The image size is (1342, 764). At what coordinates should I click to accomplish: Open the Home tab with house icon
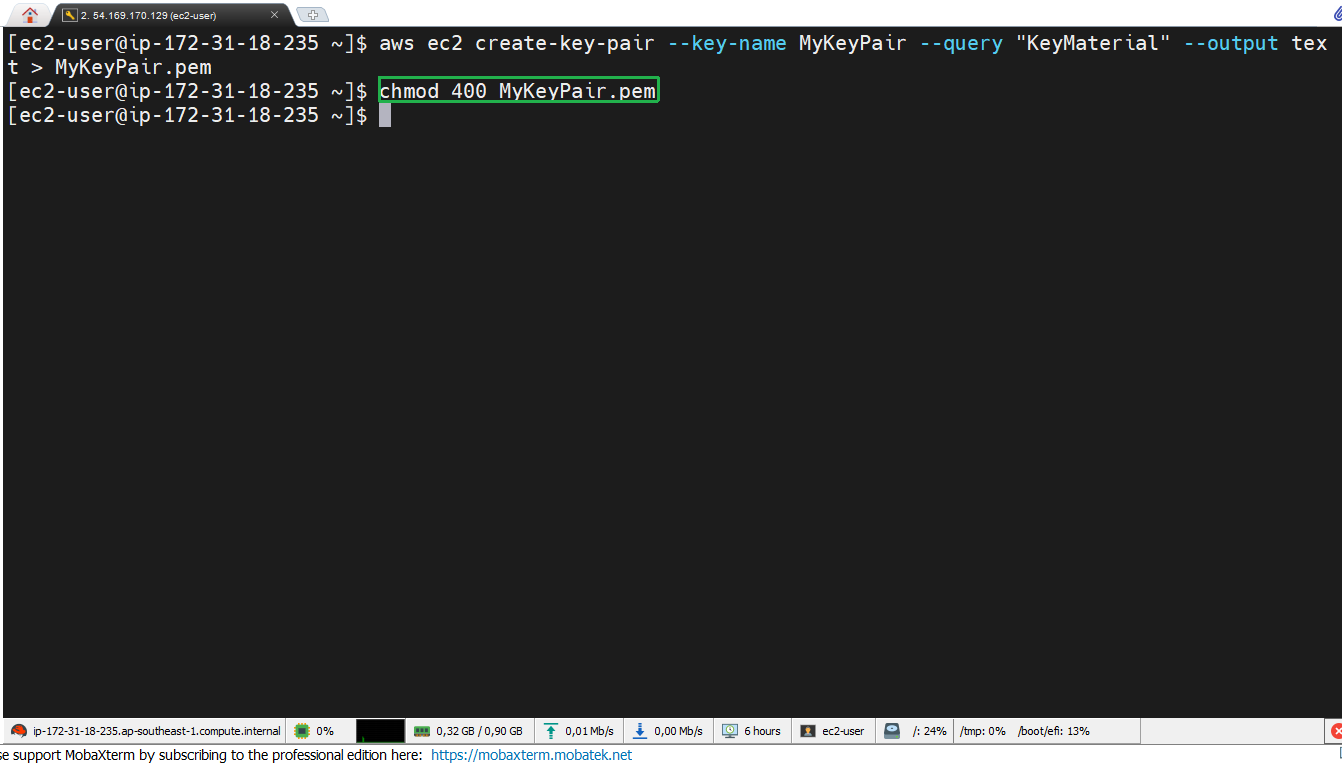(x=30, y=14)
